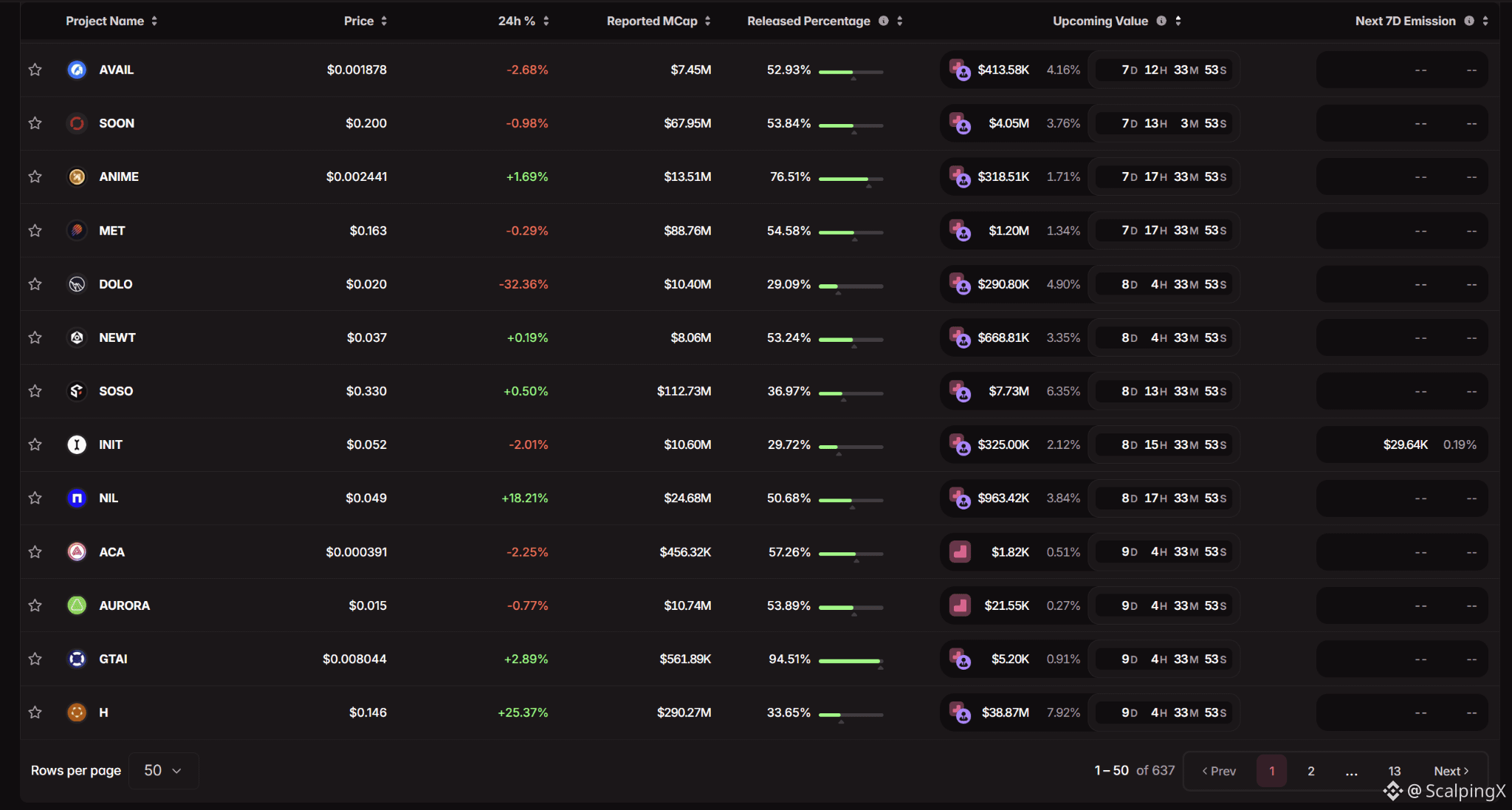
Task: Click INIT Next 7D Emission $29.64K value
Action: pyautogui.click(x=1405, y=445)
